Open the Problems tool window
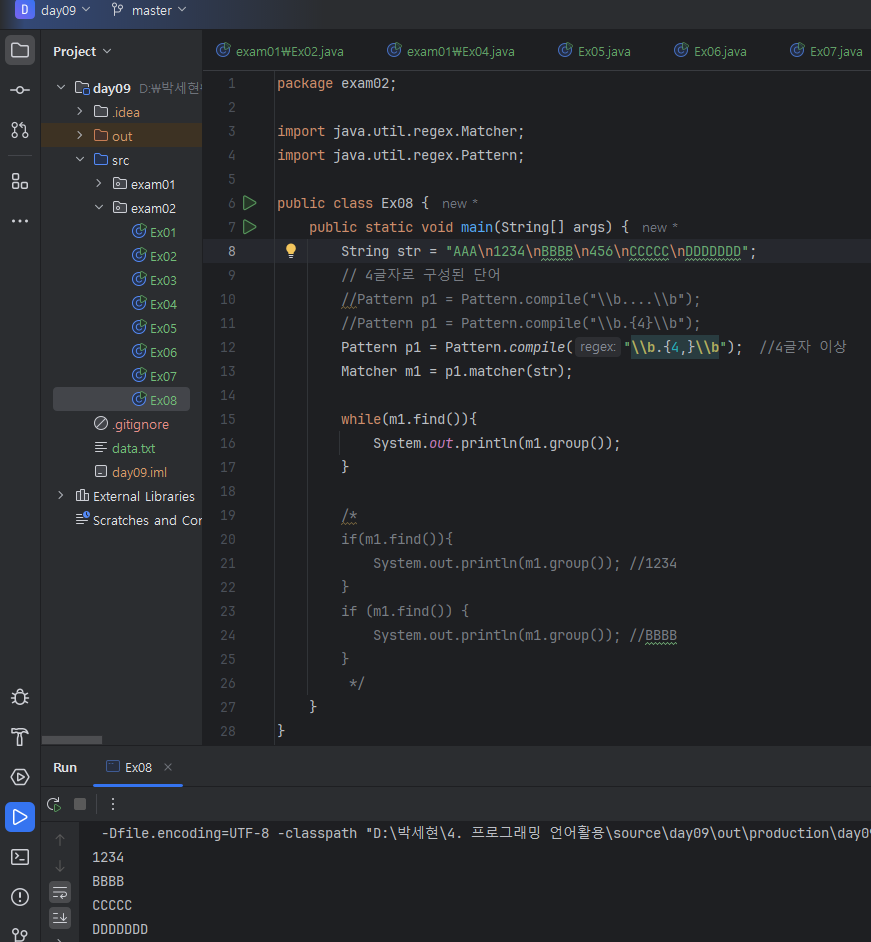Viewport: 871px width, 942px height. pyautogui.click(x=20, y=897)
